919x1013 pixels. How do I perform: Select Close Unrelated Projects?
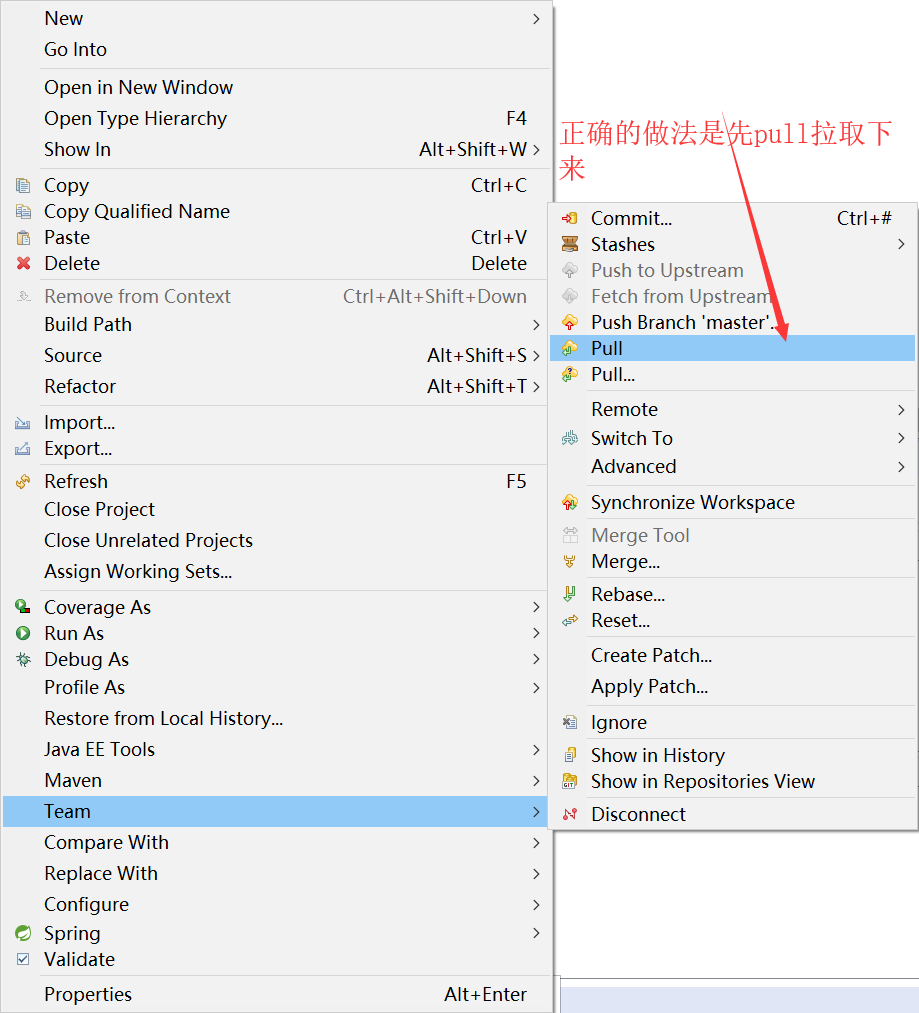click(276, 540)
